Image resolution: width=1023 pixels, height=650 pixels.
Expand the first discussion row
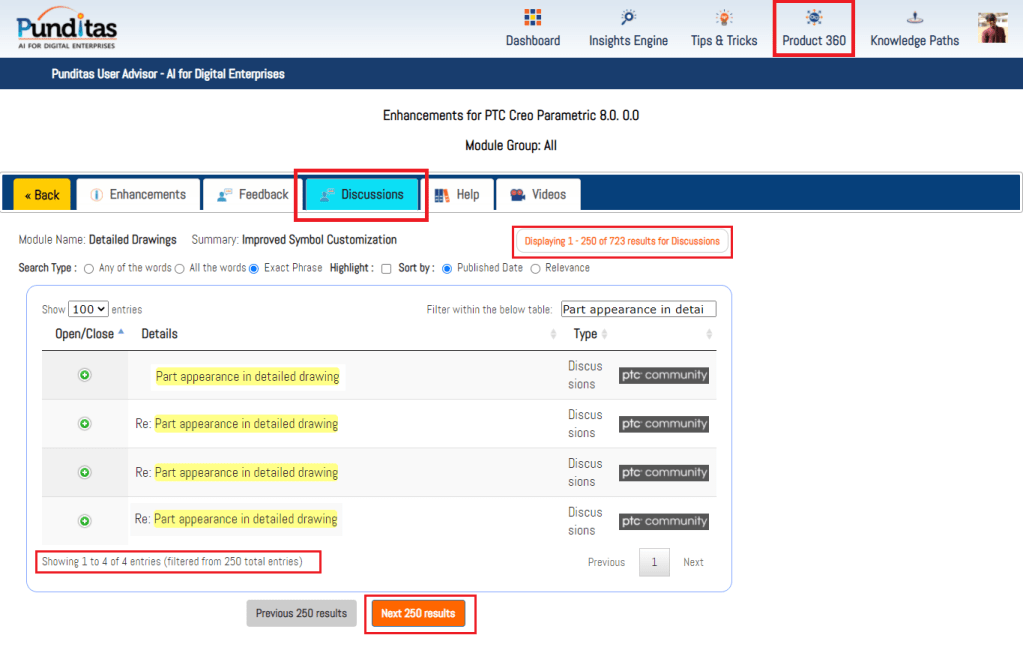point(85,375)
